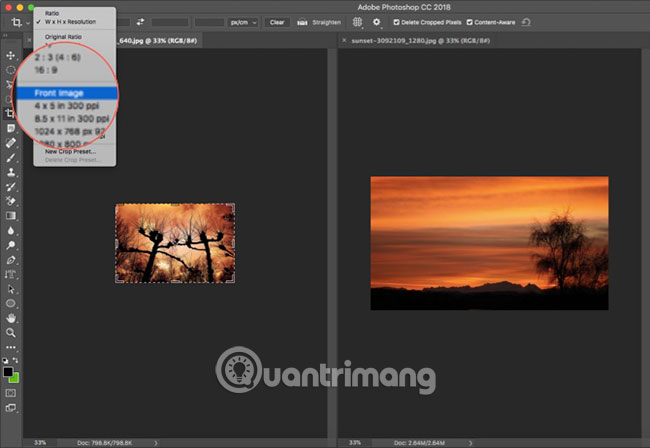The image size is (650, 448).
Task: Select the Dodge tool
Action: click(11, 245)
